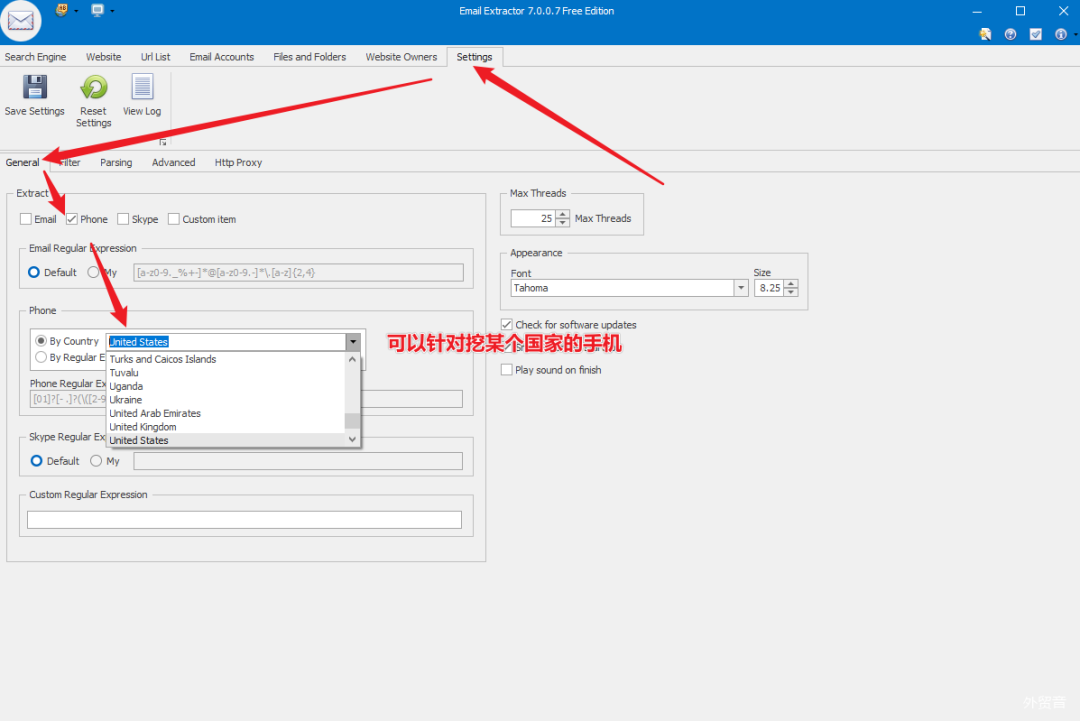This screenshot has height=721, width=1080.
Task: Enable Play sound on finish
Action: pyautogui.click(x=507, y=370)
